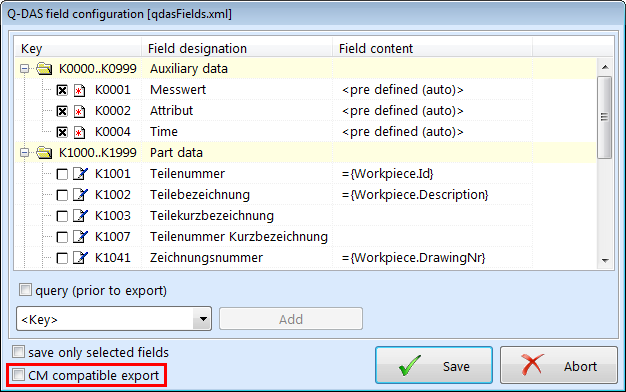Click the Teilebezeichnung designation text
Screen dimensions: 626x392
tap(200, 195)
